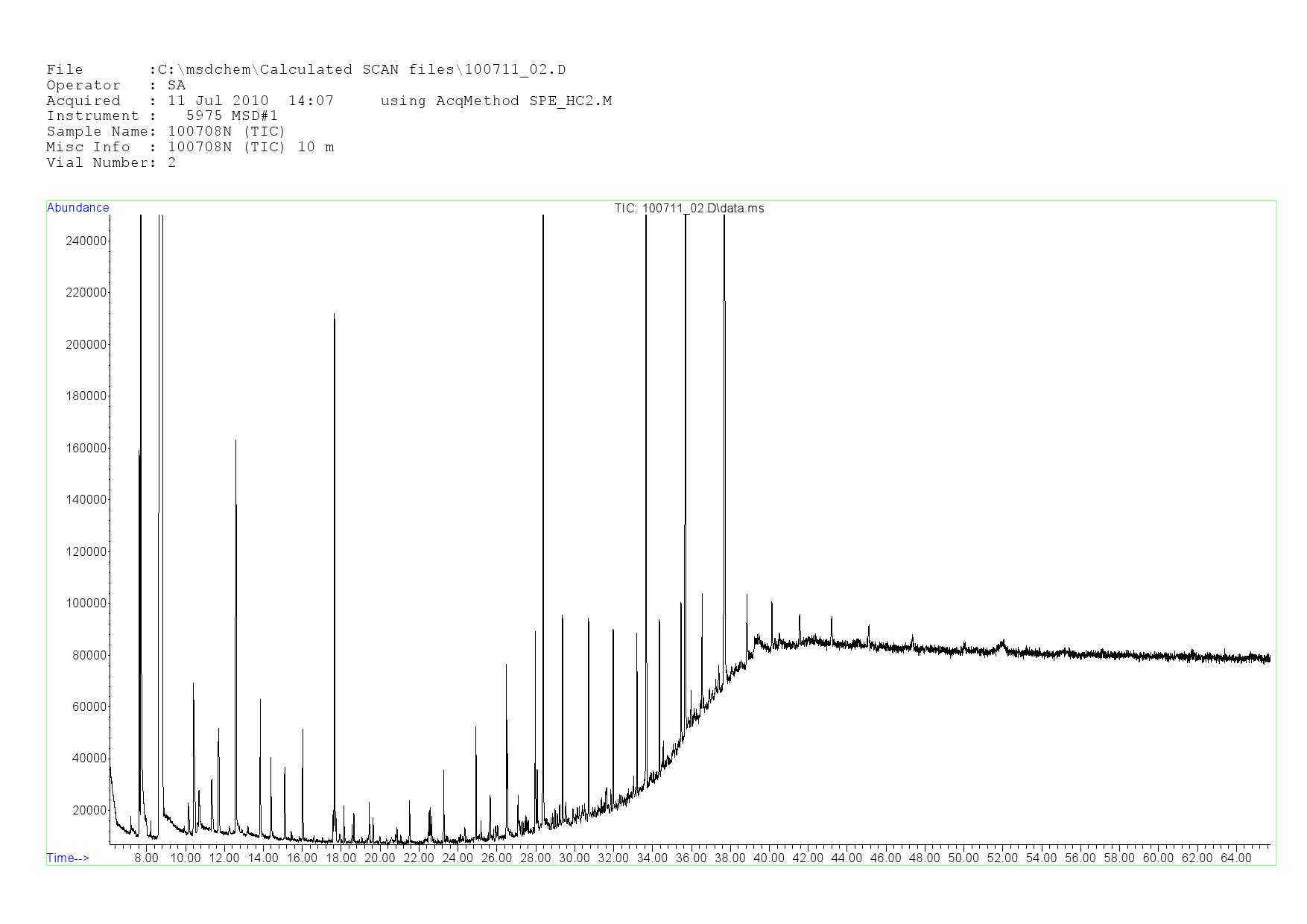The image size is (1307, 924).
Task: Select the 64.00 time axis marker
Action: click(1235, 858)
